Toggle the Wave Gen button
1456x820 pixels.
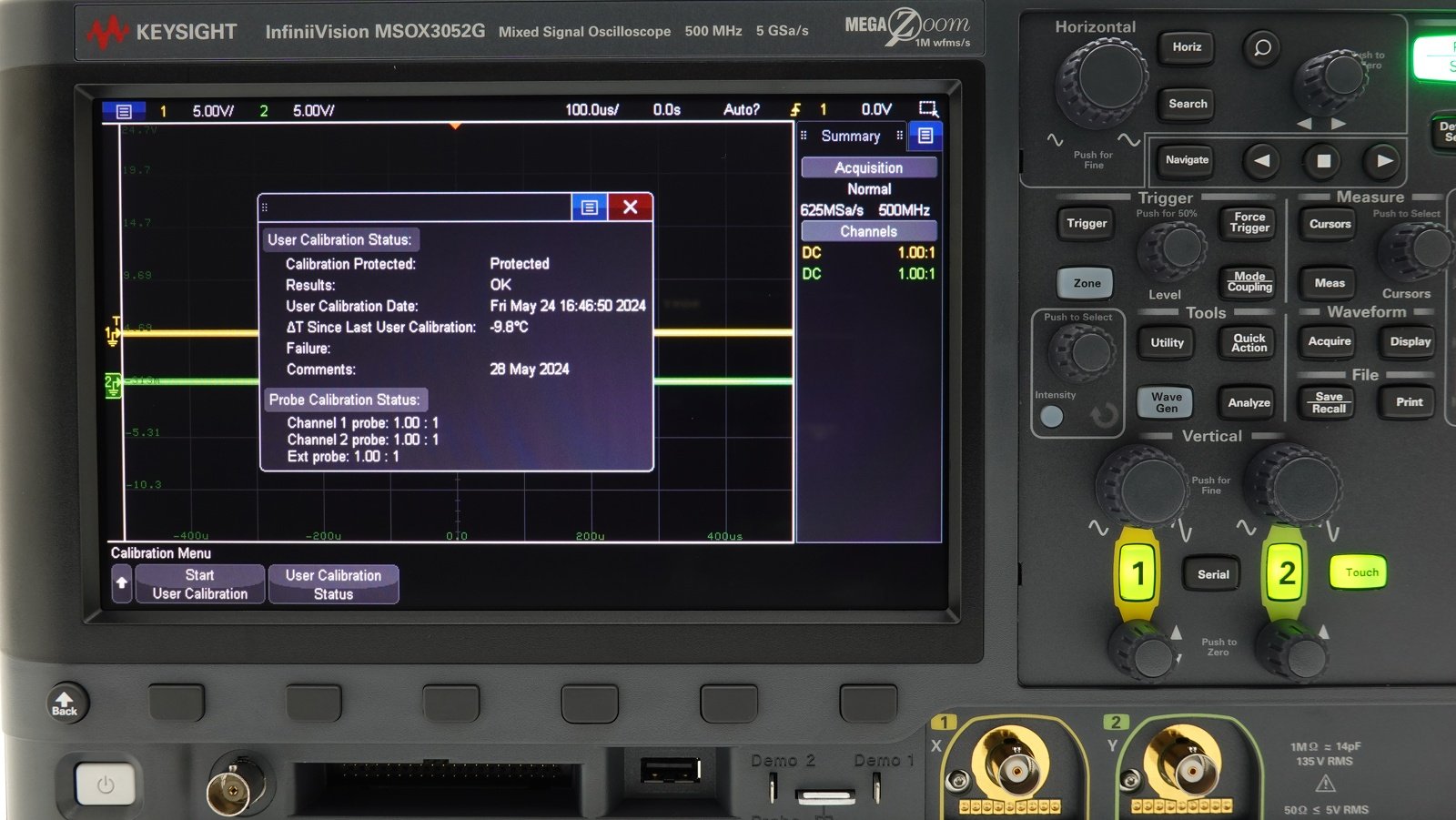pyautogui.click(x=1167, y=402)
